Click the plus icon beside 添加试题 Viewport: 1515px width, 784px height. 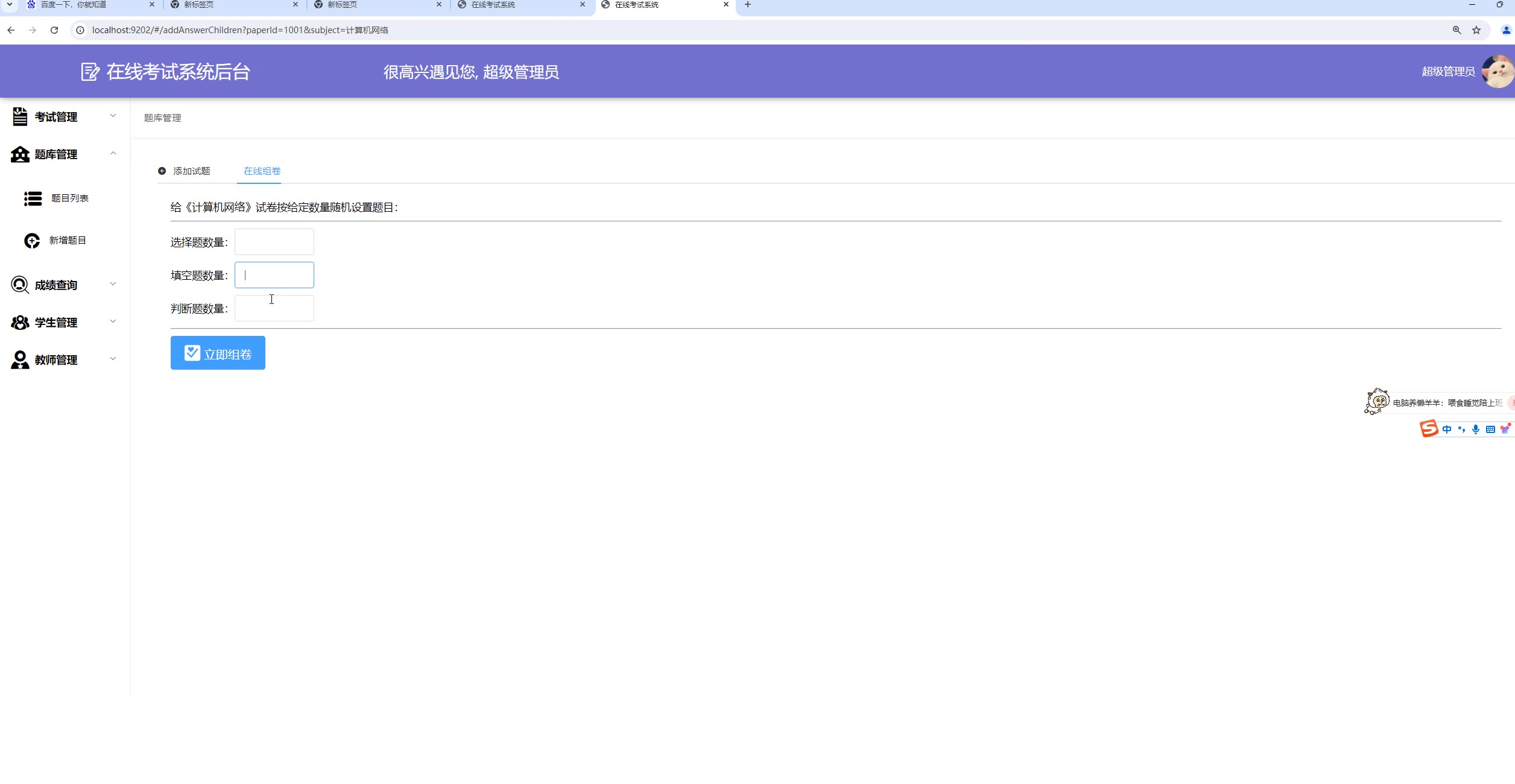tap(162, 171)
